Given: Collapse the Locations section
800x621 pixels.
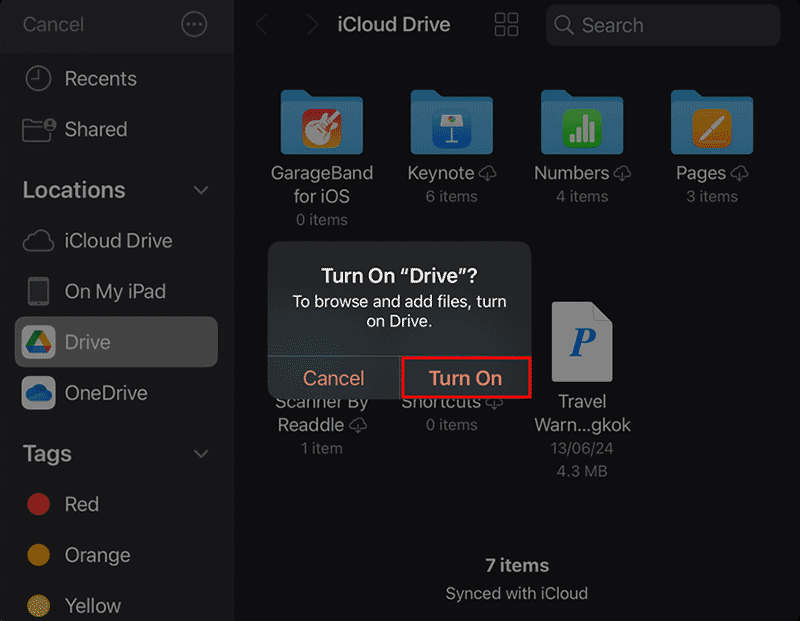Looking at the screenshot, I should click(x=201, y=190).
